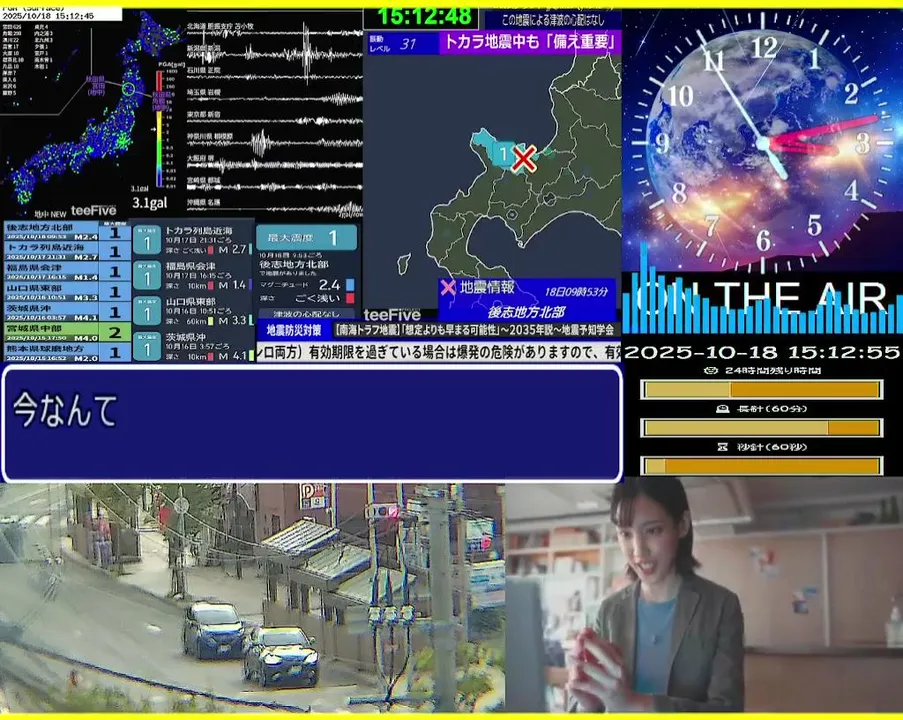The image size is (903, 720).
Task: Click the ON THE AIR sign
Action: click(762, 297)
